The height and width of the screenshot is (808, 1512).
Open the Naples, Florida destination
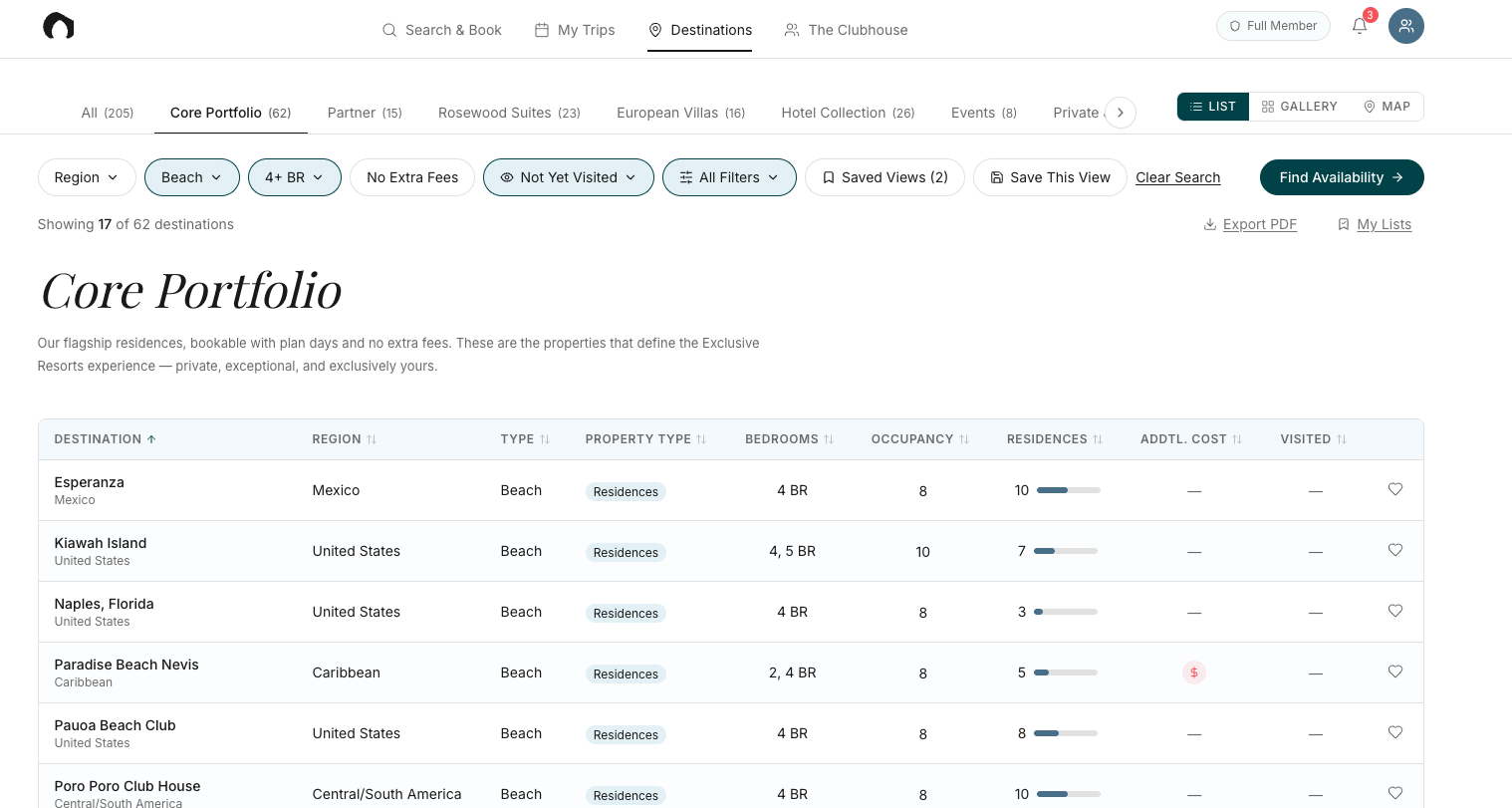104,604
